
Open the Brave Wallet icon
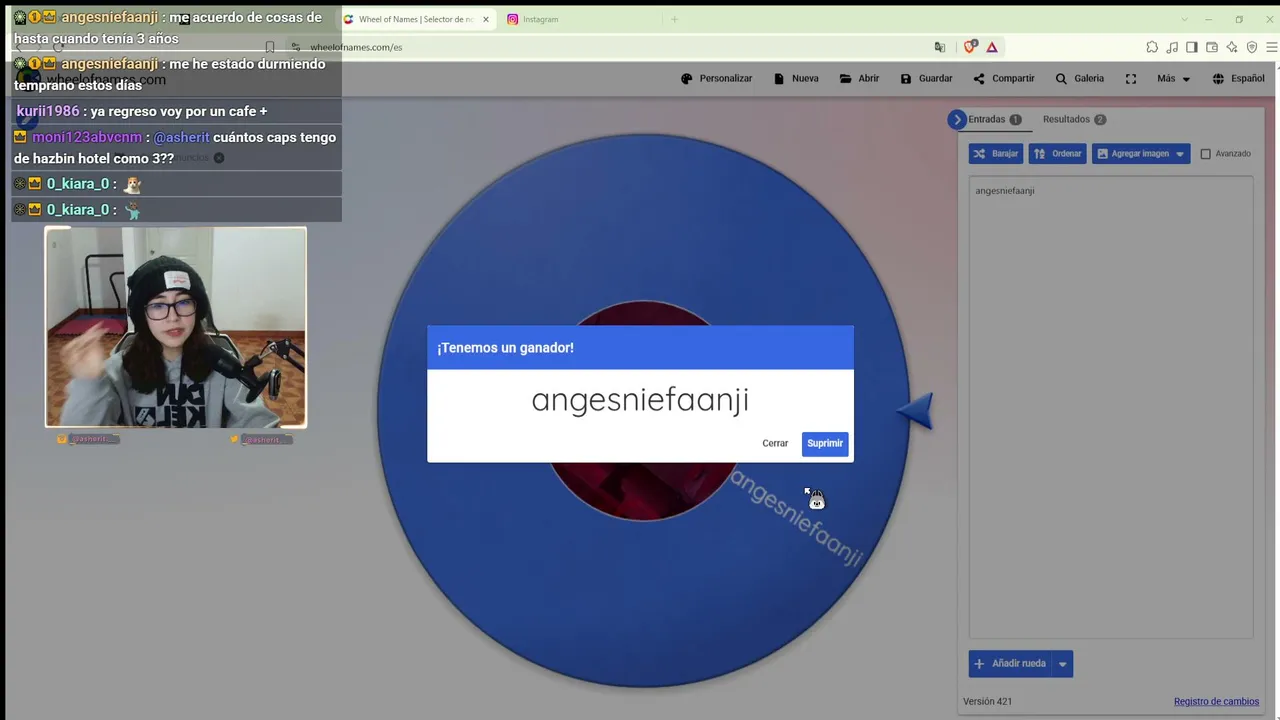[1212, 47]
